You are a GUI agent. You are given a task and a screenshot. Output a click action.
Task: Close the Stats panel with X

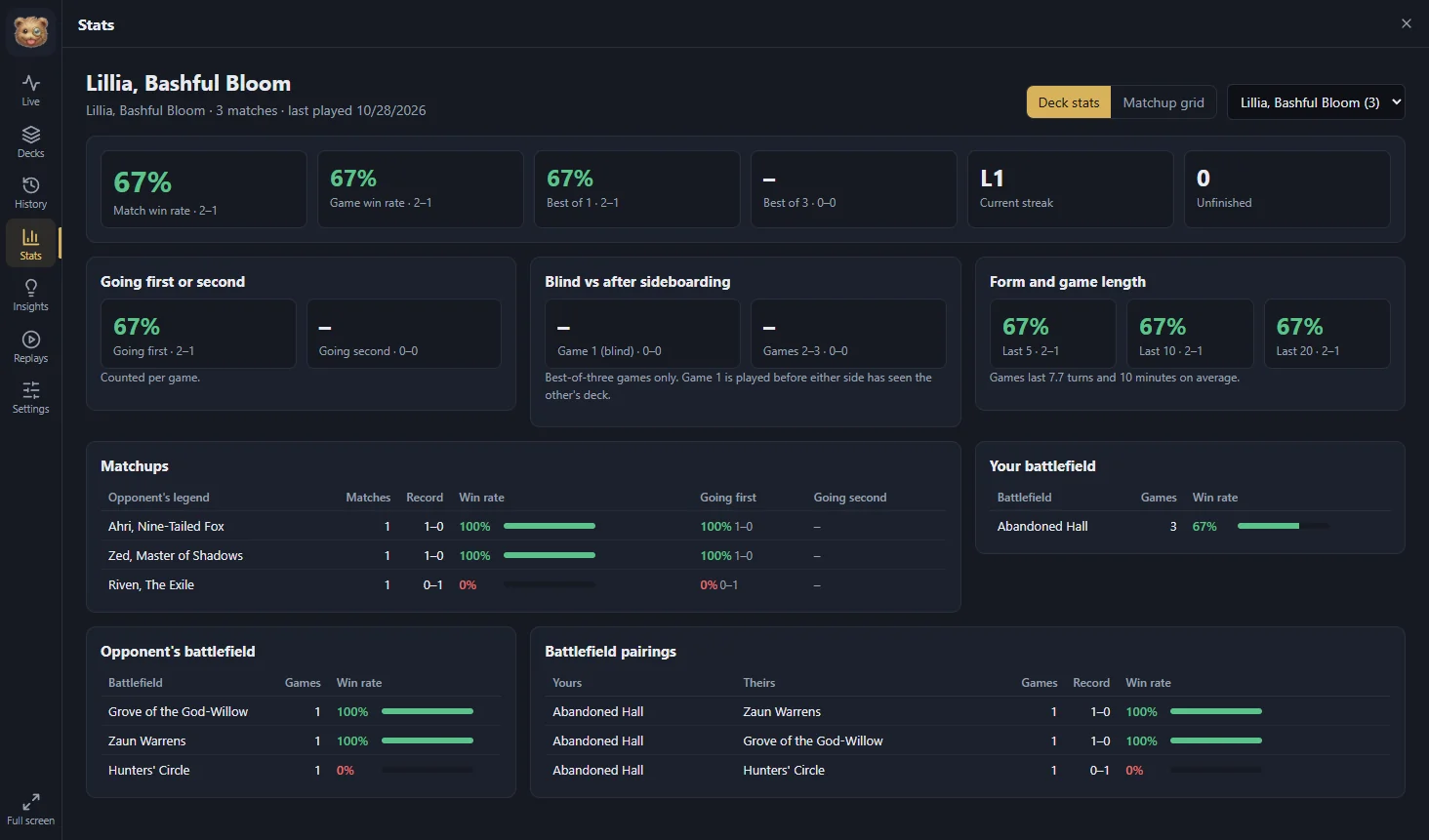coord(1407,23)
